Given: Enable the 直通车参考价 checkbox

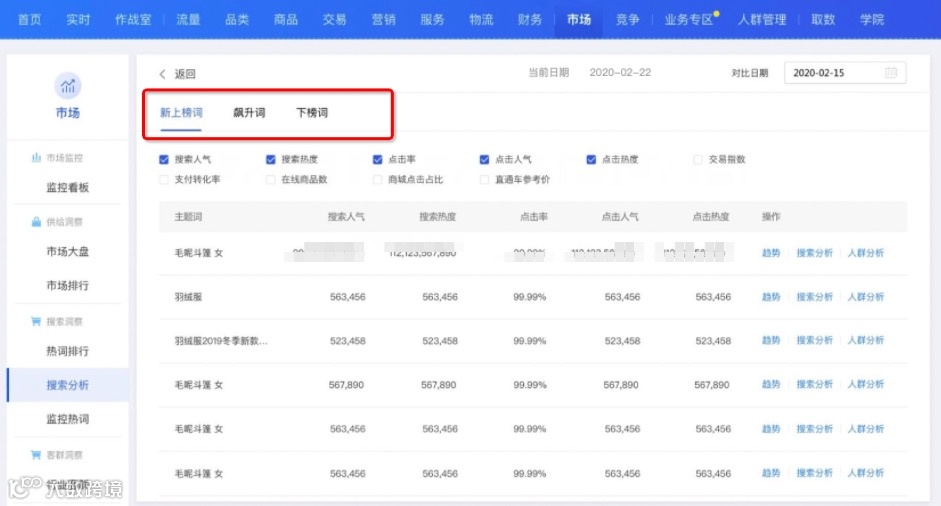Looking at the screenshot, I should [484, 179].
